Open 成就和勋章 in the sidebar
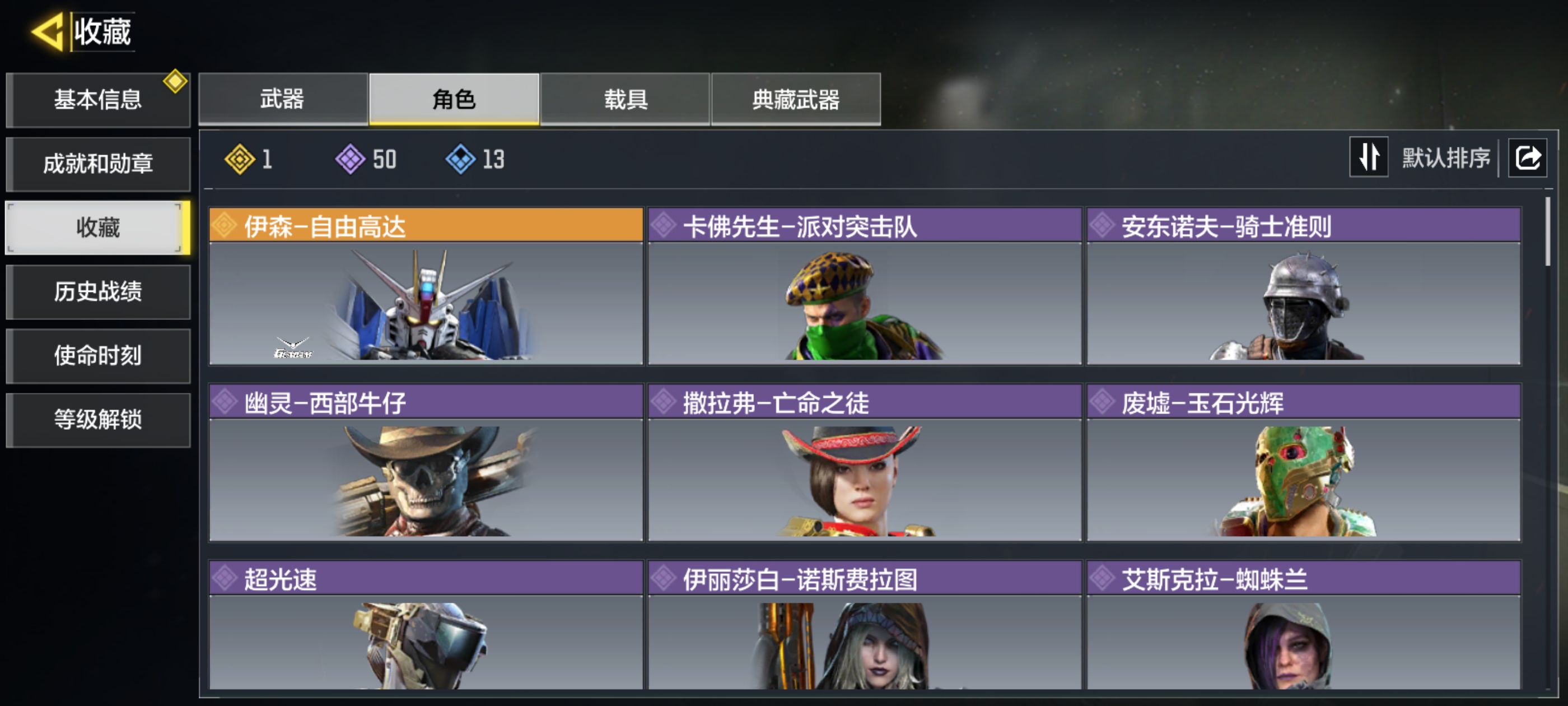1568x706 pixels. pyautogui.click(x=98, y=164)
